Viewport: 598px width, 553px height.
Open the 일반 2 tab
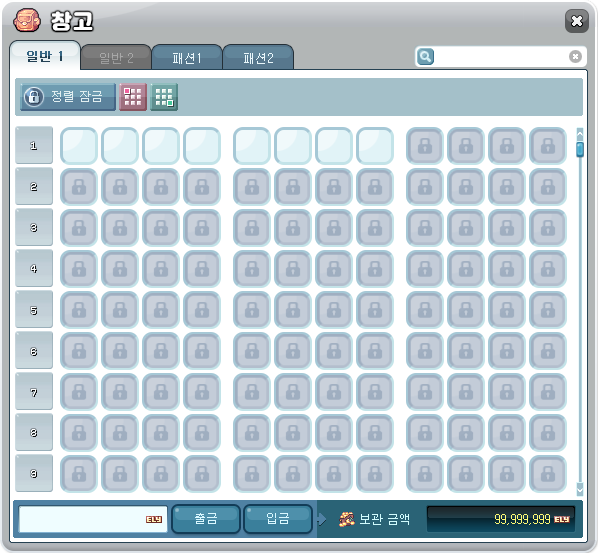click(116, 58)
